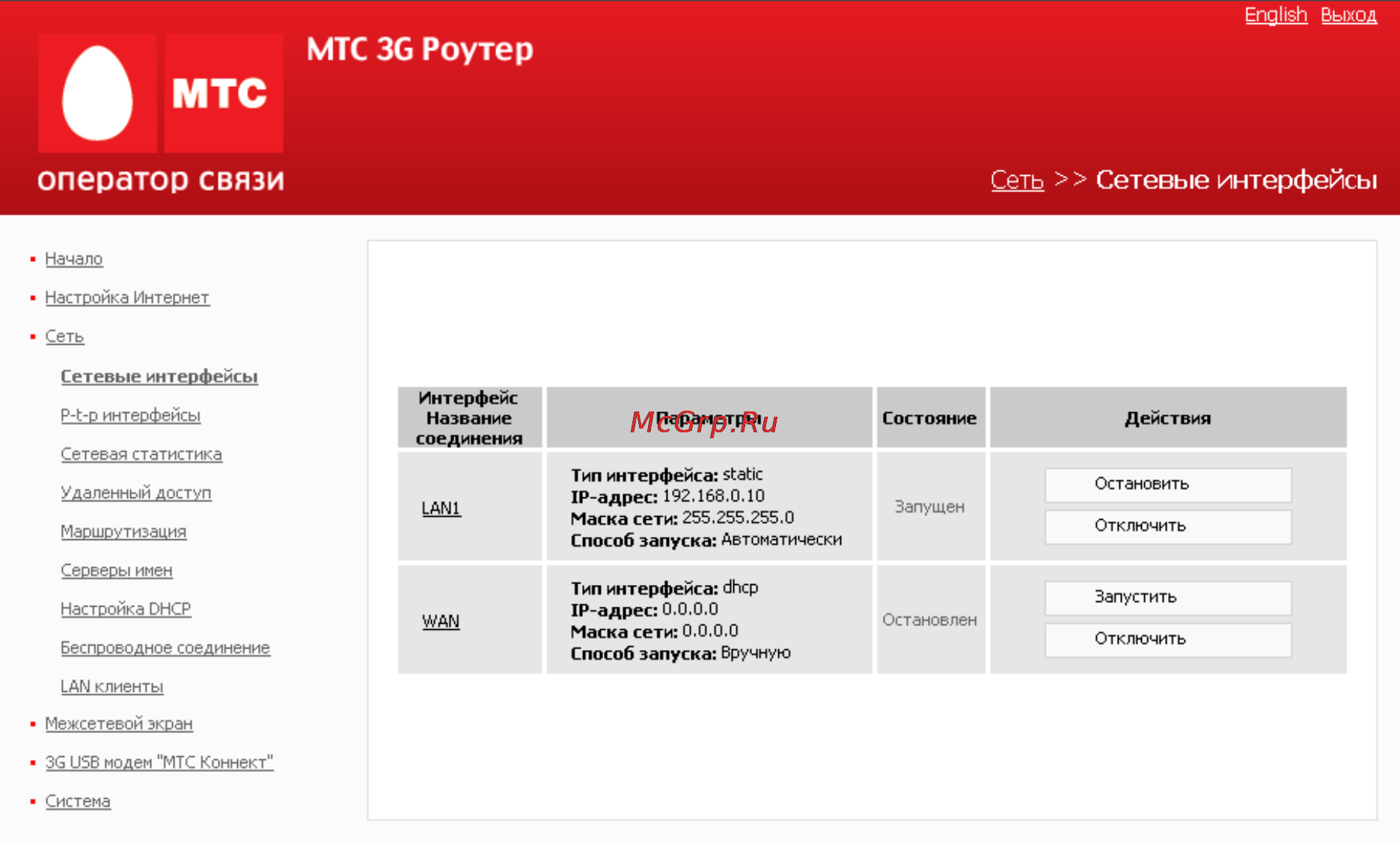Open Удаленный доступ page

[136, 493]
